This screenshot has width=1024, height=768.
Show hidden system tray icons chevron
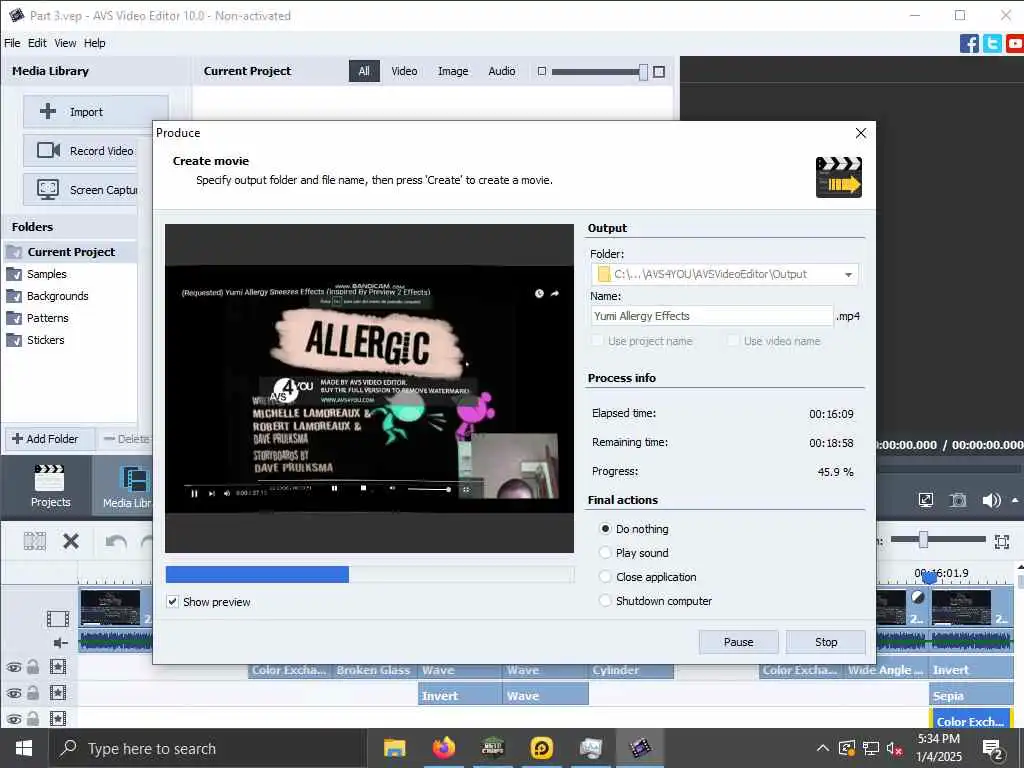coord(823,748)
